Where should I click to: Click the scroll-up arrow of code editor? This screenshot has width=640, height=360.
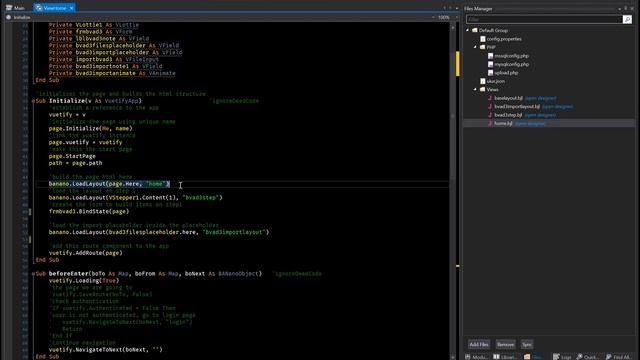tap(453, 27)
